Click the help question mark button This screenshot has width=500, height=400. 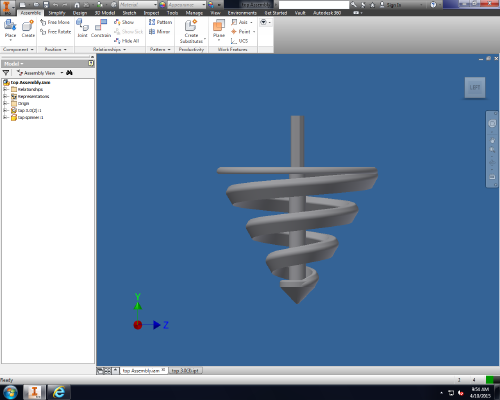433,5
